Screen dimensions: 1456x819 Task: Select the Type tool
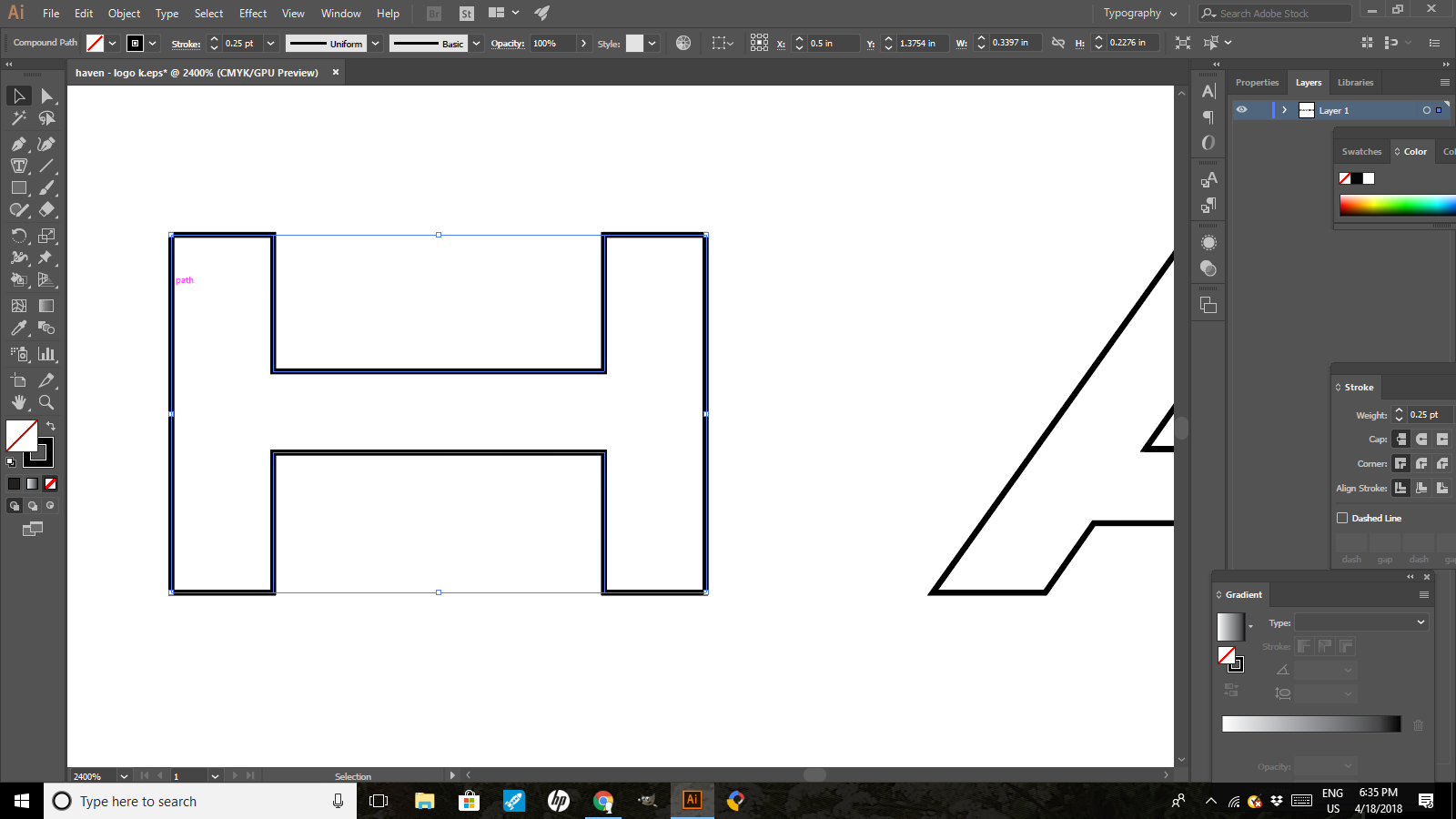click(x=19, y=166)
